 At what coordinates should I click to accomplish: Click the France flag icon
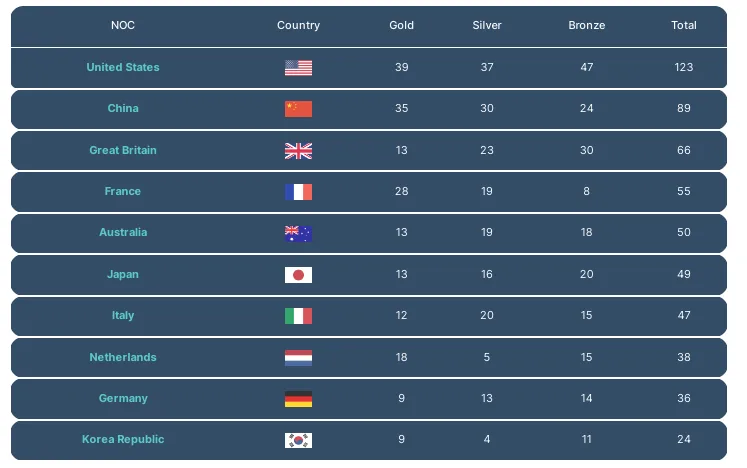point(298,192)
